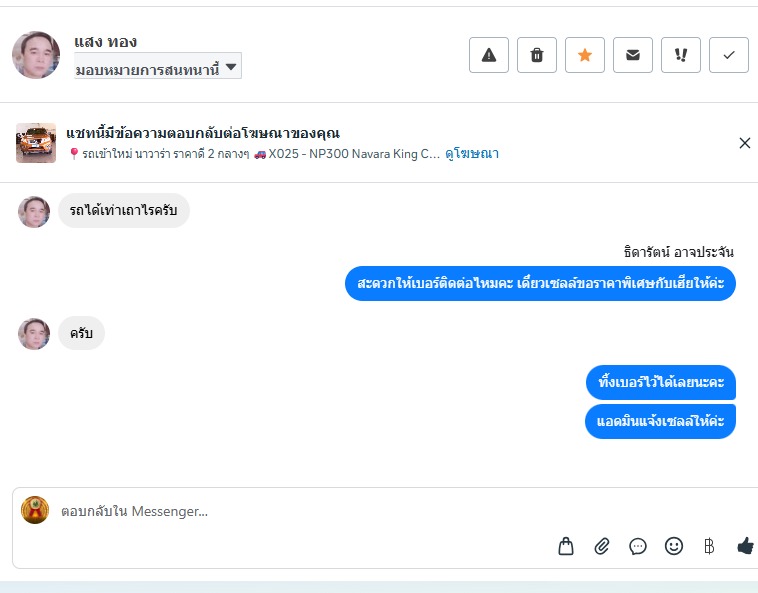Screen dimensions: 758x593
Task: Send a thumbs-up like
Action: (x=745, y=546)
